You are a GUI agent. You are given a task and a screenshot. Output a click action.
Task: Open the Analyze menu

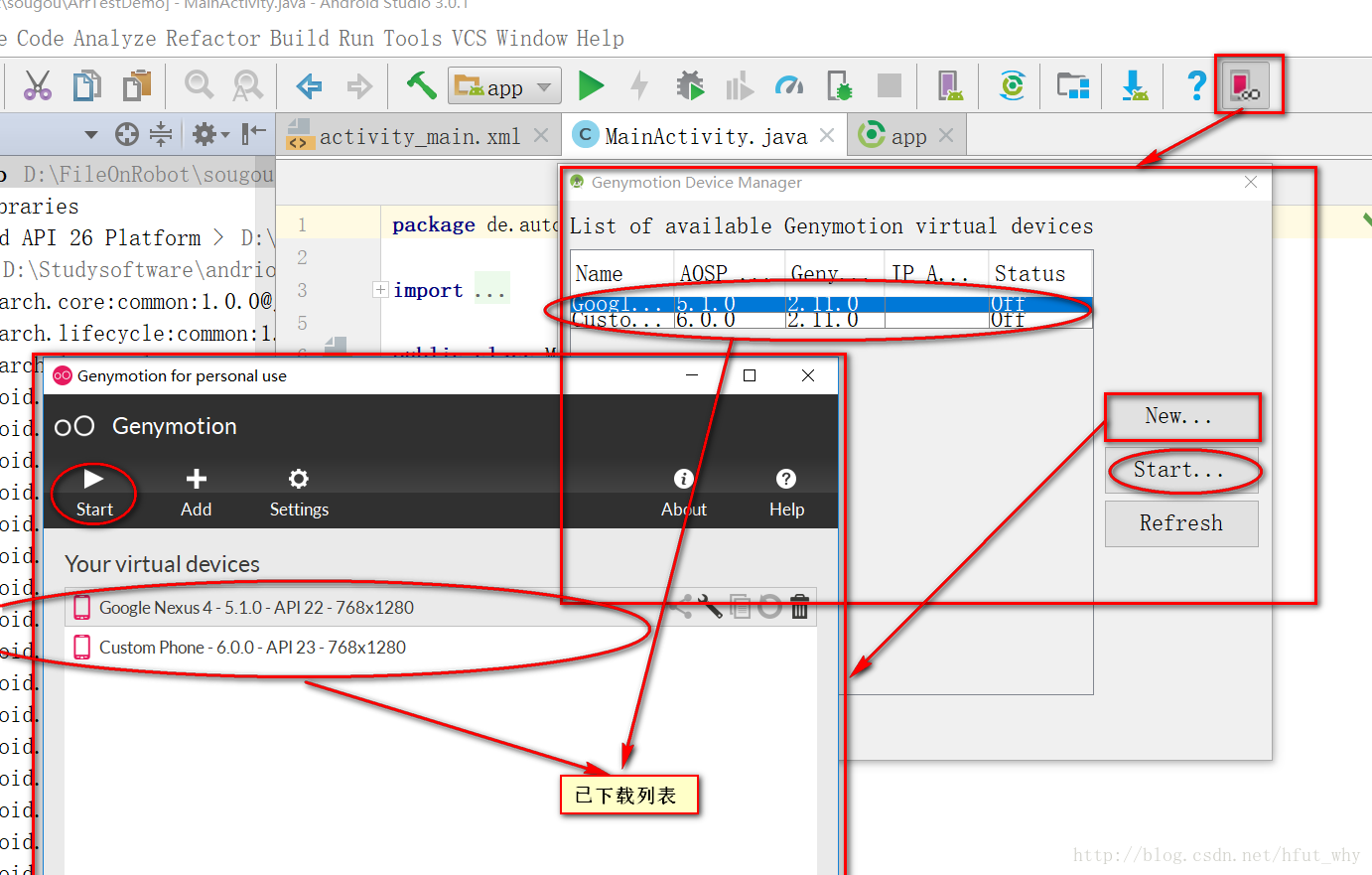tap(115, 39)
